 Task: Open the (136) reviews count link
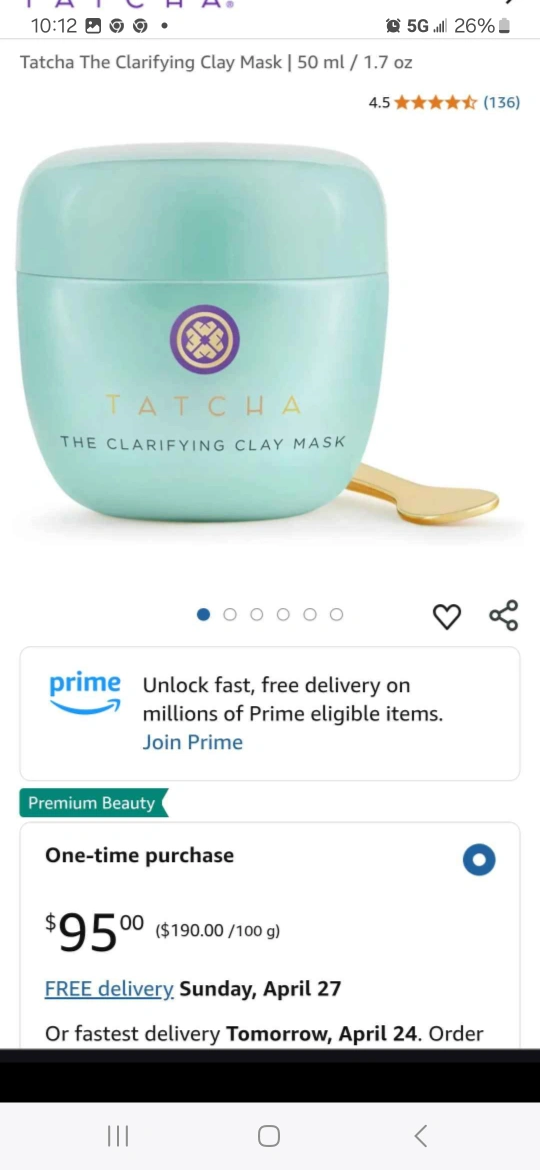tap(501, 102)
